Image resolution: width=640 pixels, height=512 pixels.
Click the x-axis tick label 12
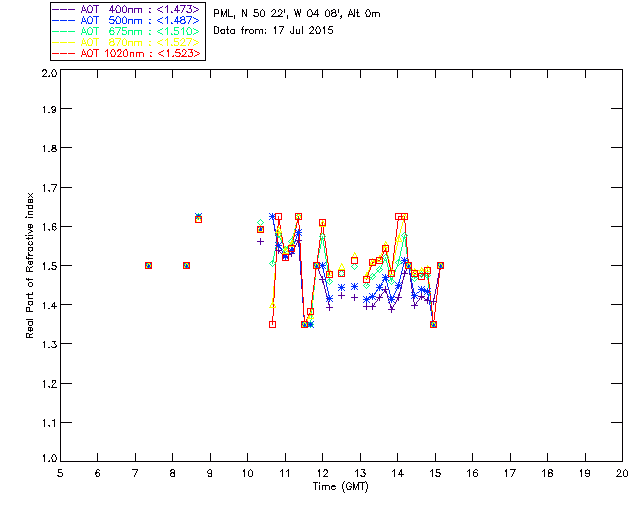[322, 473]
